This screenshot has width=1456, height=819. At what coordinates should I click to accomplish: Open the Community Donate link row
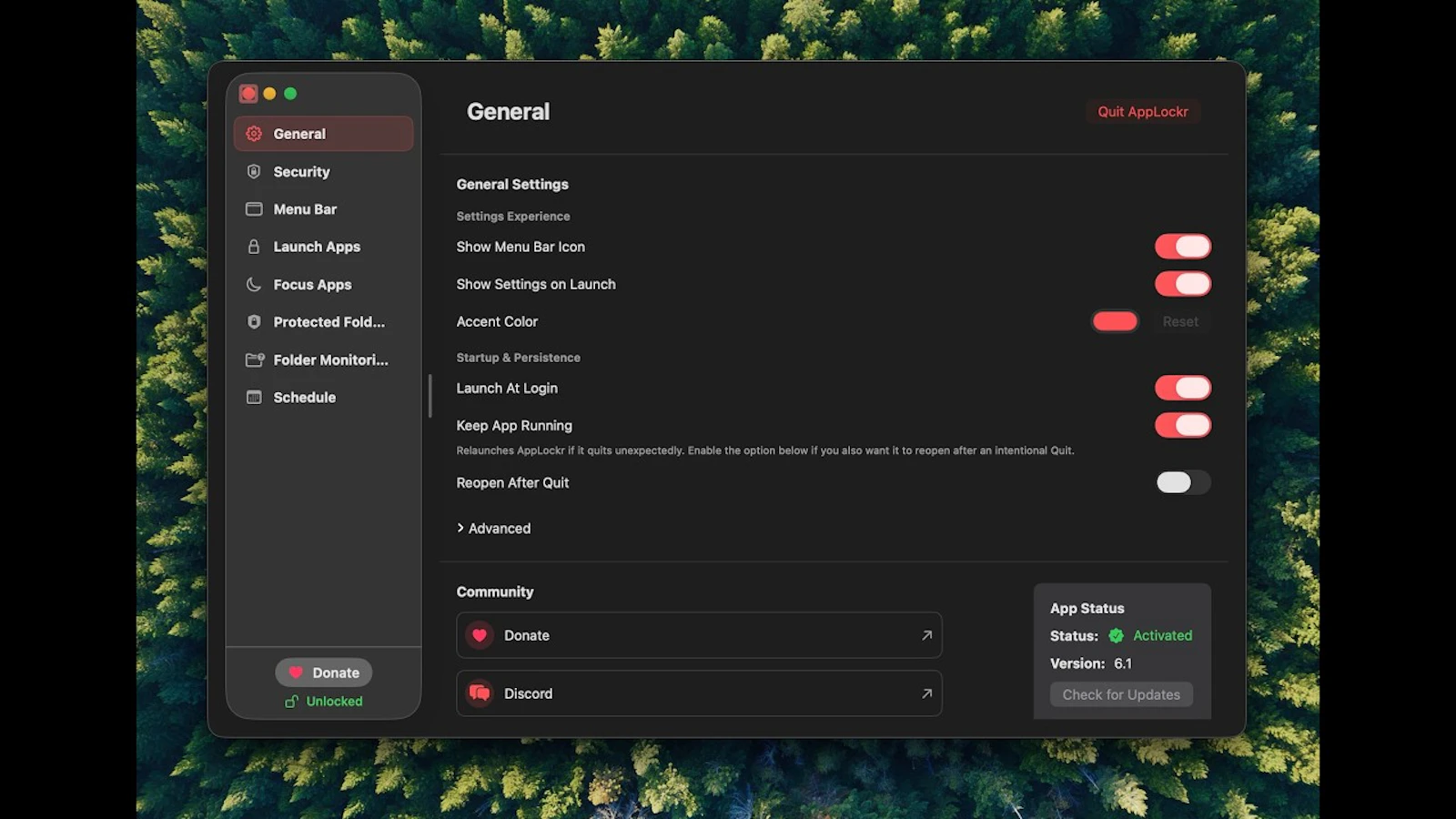[x=699, y=635]
